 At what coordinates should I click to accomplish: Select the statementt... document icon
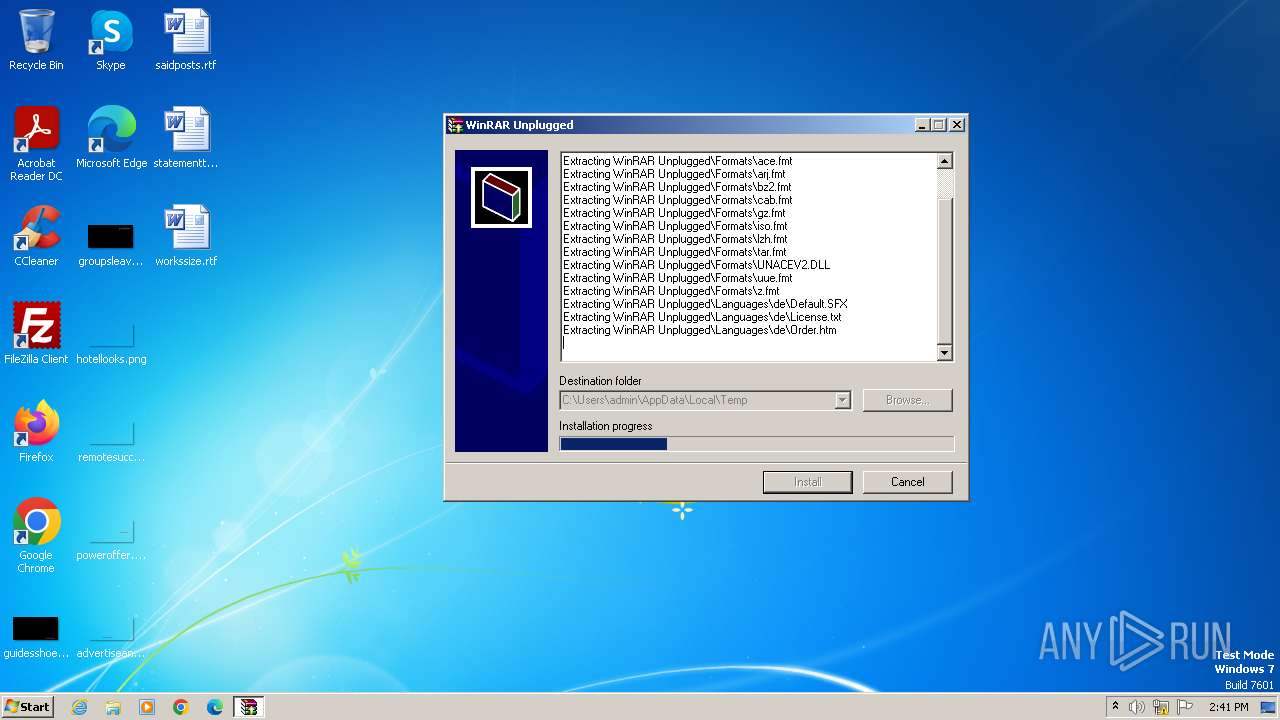coord(185,138)
